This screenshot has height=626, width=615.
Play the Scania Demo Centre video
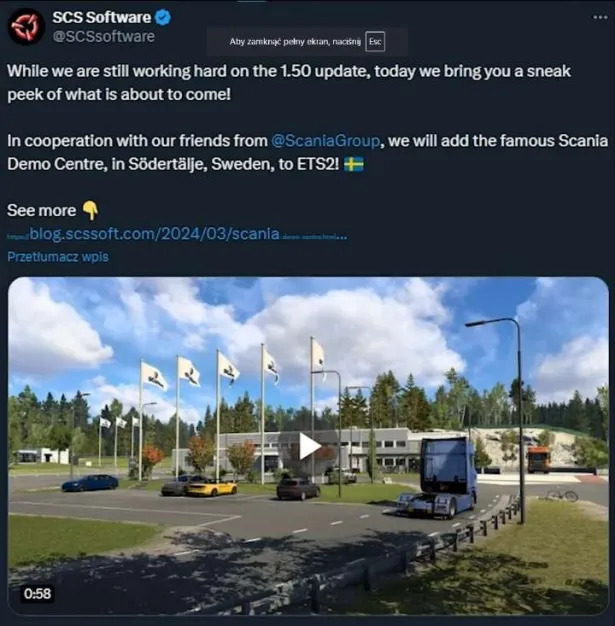click(309, 446)
